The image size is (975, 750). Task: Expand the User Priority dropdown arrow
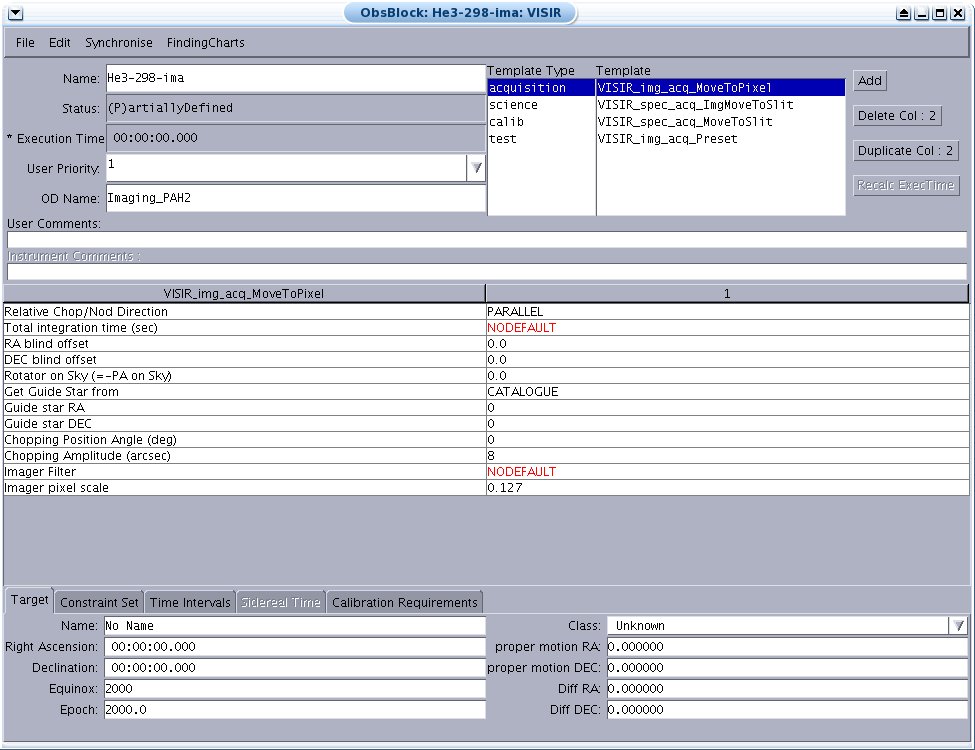click(476, 167)
